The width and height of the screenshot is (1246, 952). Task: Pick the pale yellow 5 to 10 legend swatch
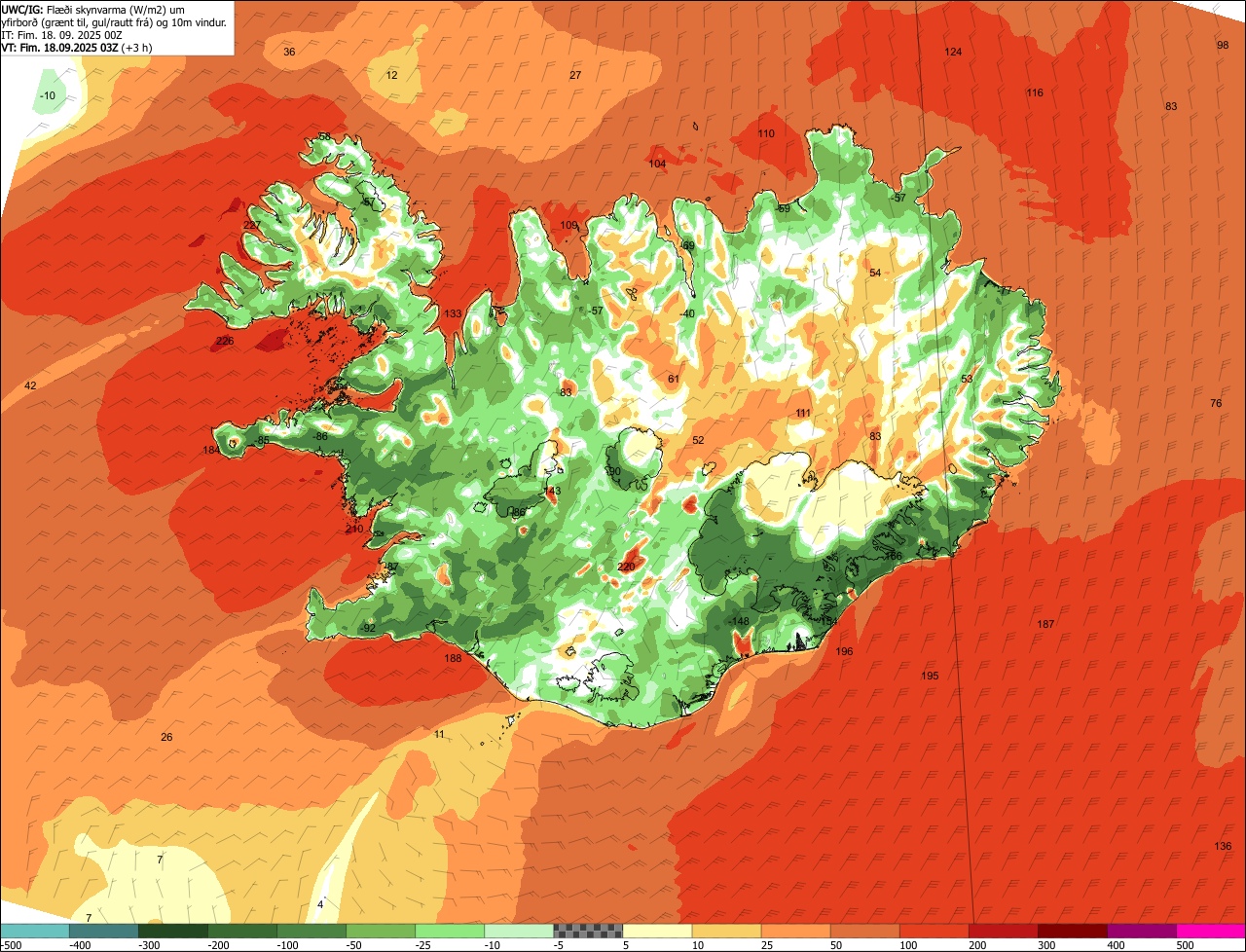point(657,931)
